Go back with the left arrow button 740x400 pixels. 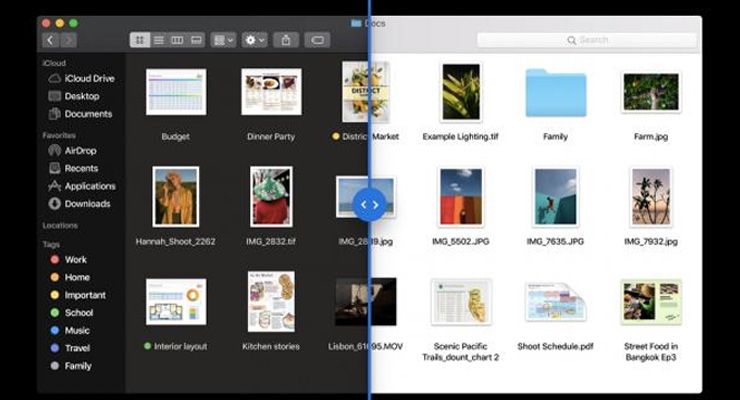click(x=50, y=40)
